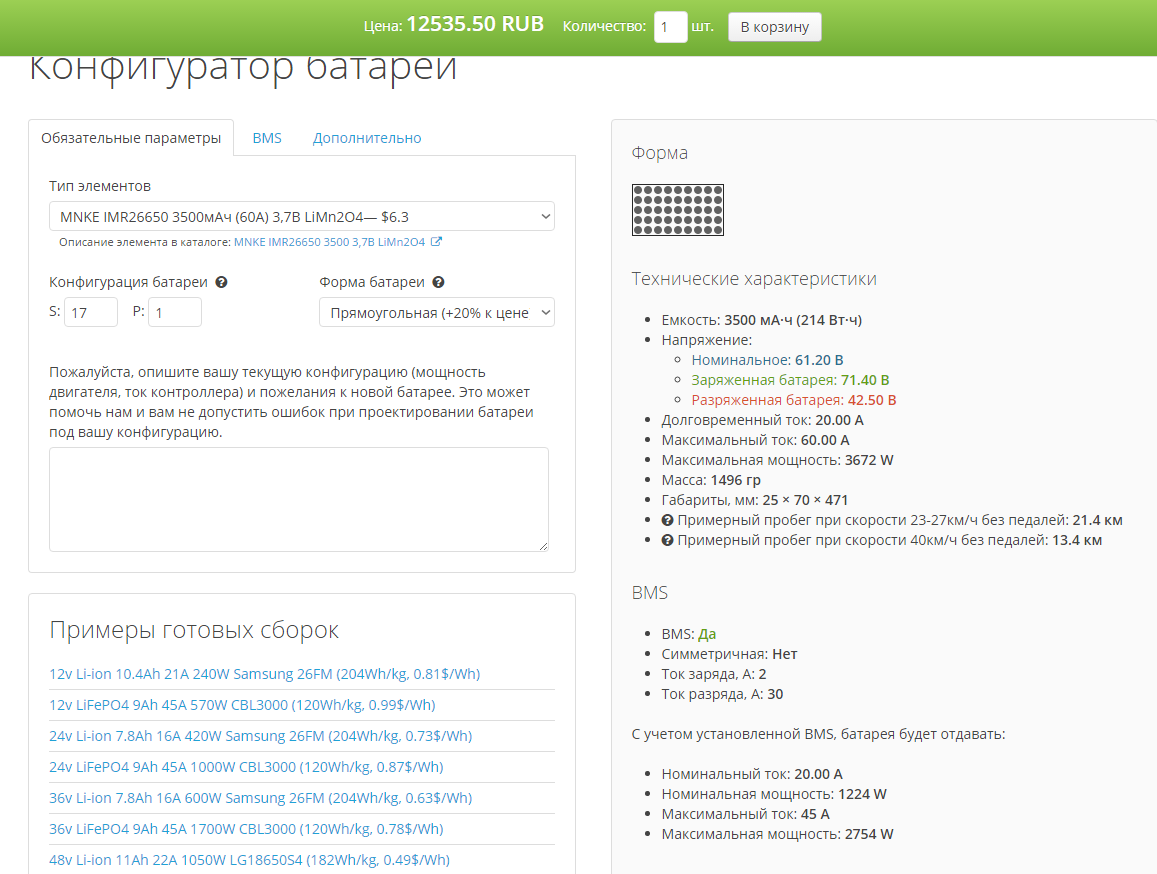Click help icon for 23-27км/ч range estimate

tap(667, 520)
